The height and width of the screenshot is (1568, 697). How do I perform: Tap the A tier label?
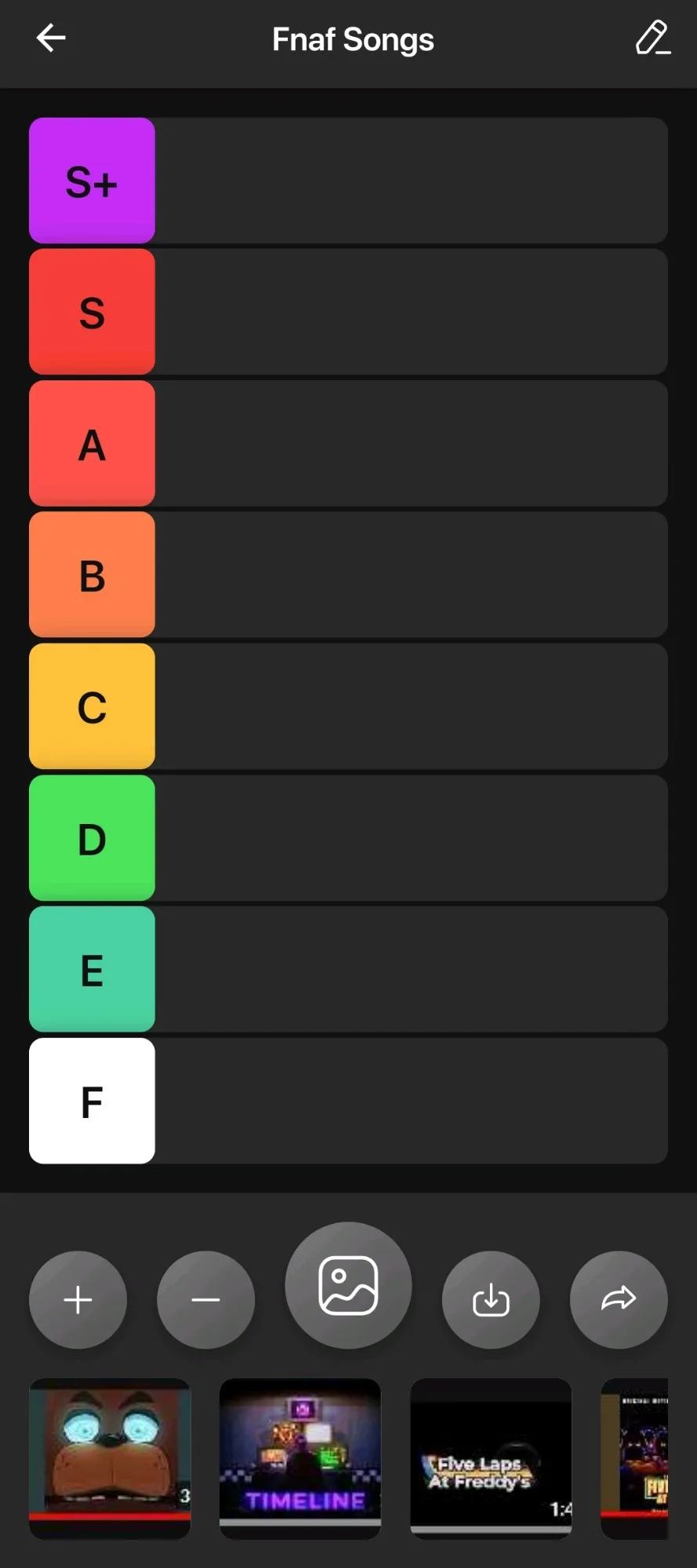[x=92, y=444]
